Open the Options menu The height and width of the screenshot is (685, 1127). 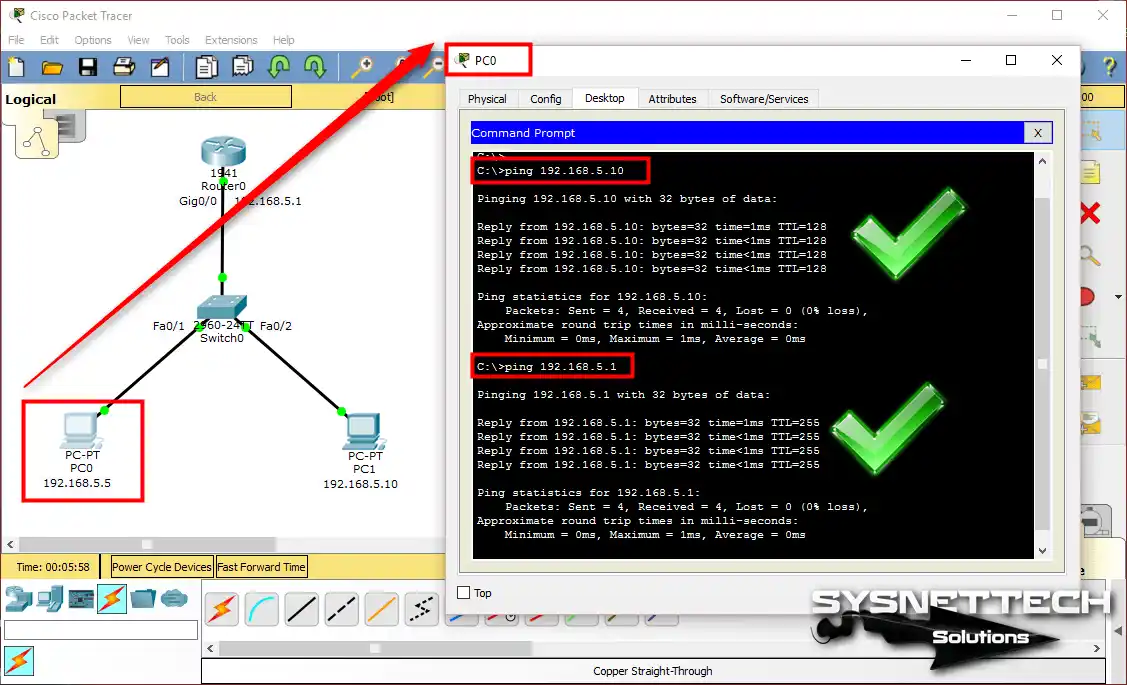click(x=93, y=40)
